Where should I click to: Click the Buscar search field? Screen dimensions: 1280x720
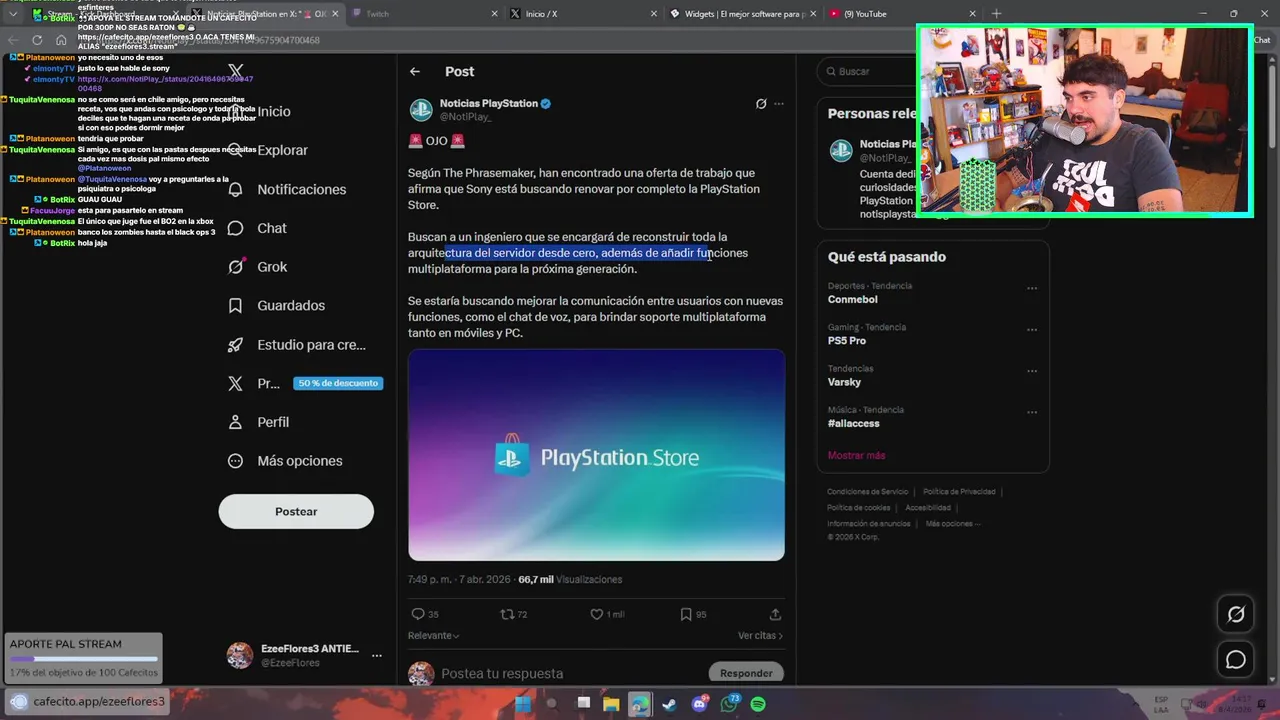tap(868, 71)
